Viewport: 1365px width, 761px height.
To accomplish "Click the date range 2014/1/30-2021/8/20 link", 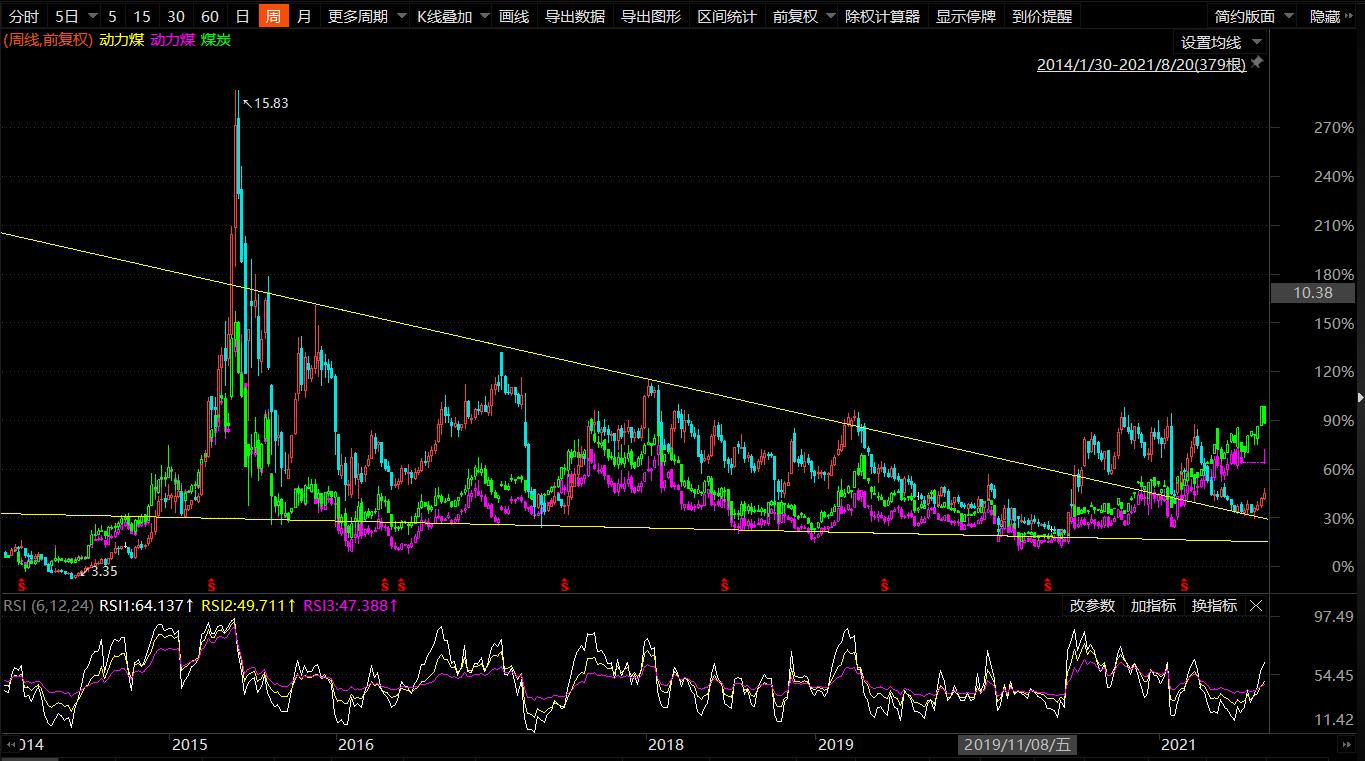I will 1142,65.
